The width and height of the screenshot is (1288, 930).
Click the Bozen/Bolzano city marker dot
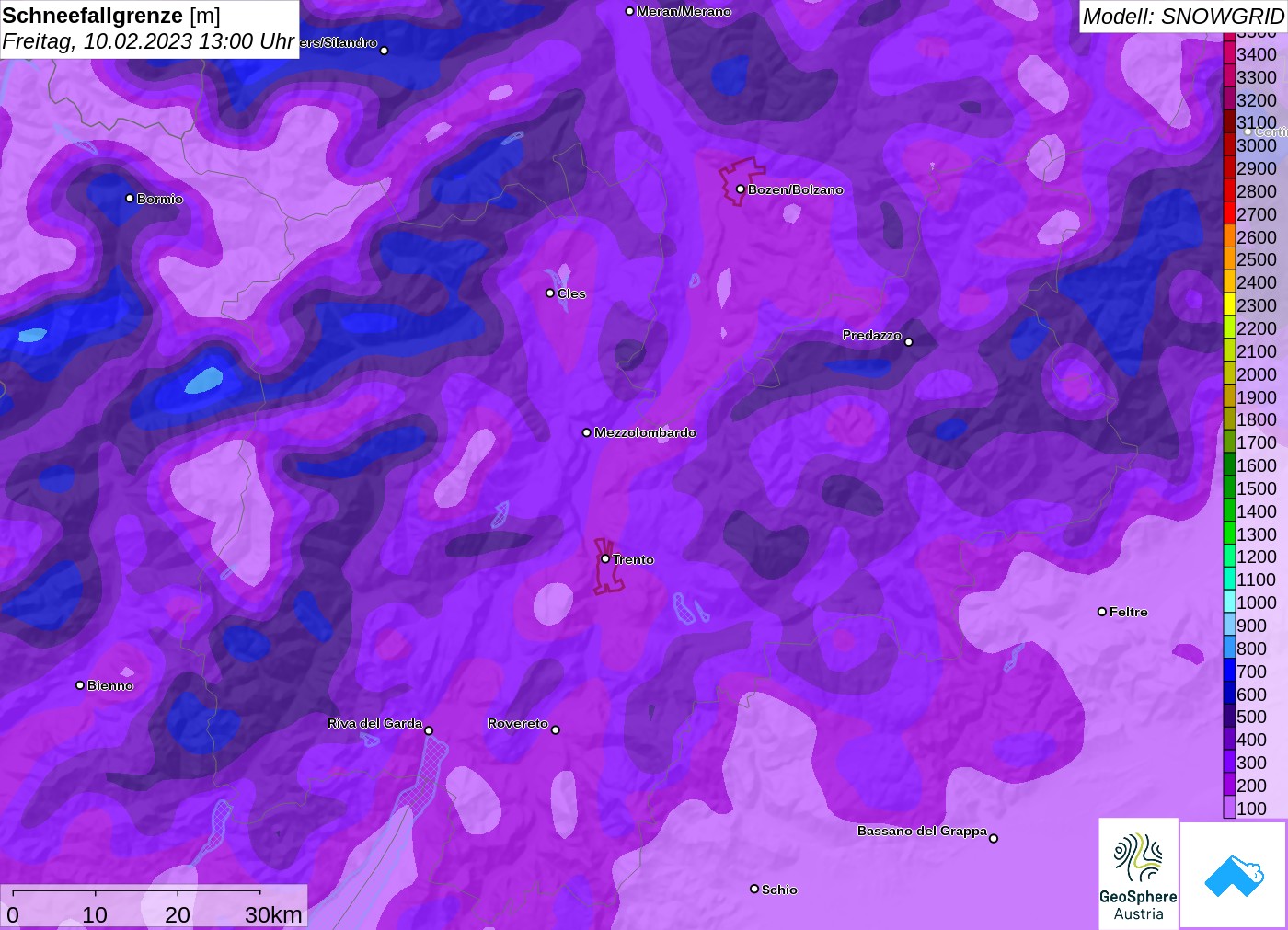click(x=740, y=189)
